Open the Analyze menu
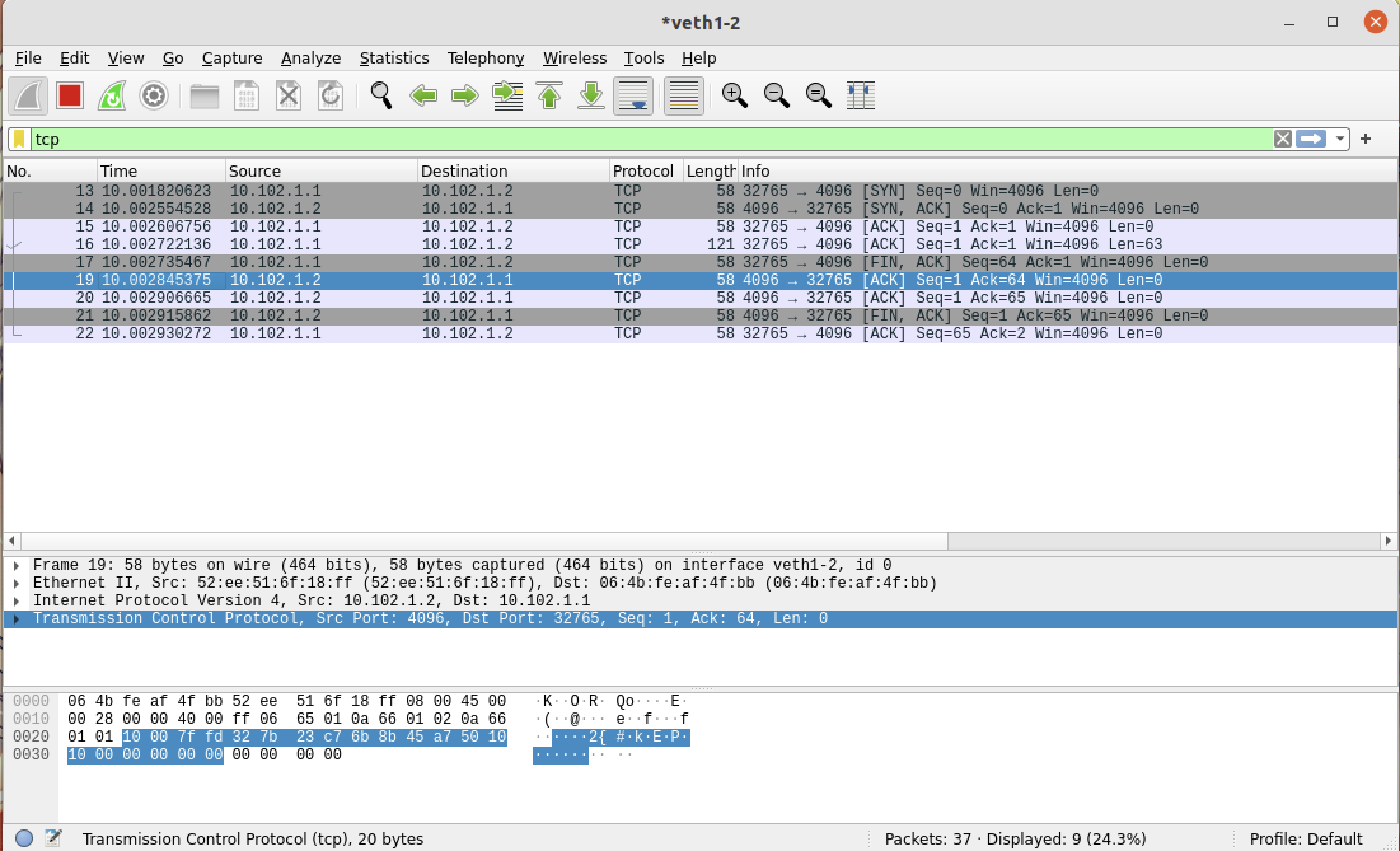The width and height of the screenshot is (1400, 851). tap(311, 58)
